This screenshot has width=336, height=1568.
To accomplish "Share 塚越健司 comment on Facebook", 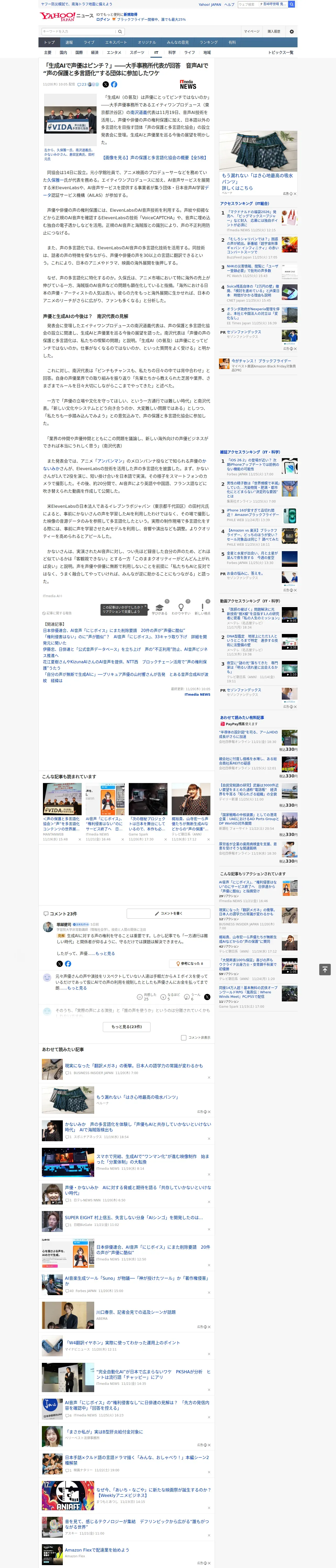I will [x=68, y=964].
